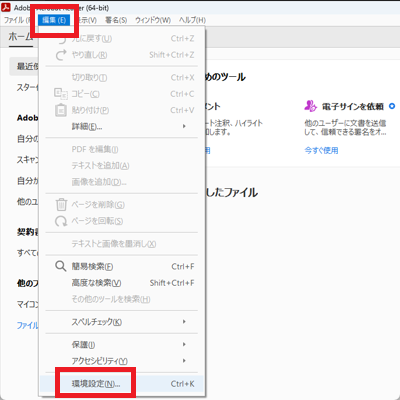Select the スター sidebar item
Viewport: 400px width, 400px height.
coord(27,88)
